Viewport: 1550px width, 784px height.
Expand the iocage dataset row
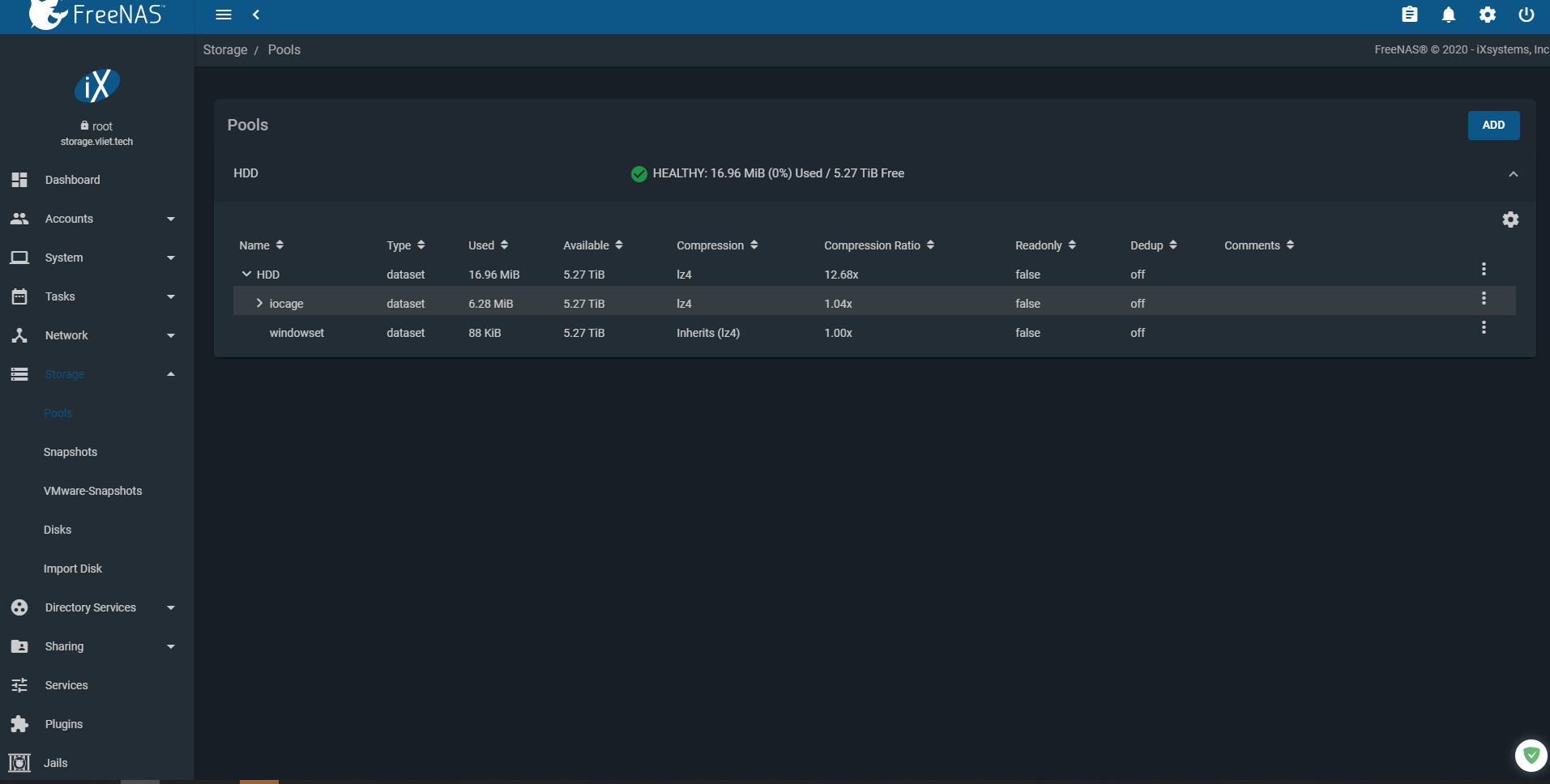[259, 303]
